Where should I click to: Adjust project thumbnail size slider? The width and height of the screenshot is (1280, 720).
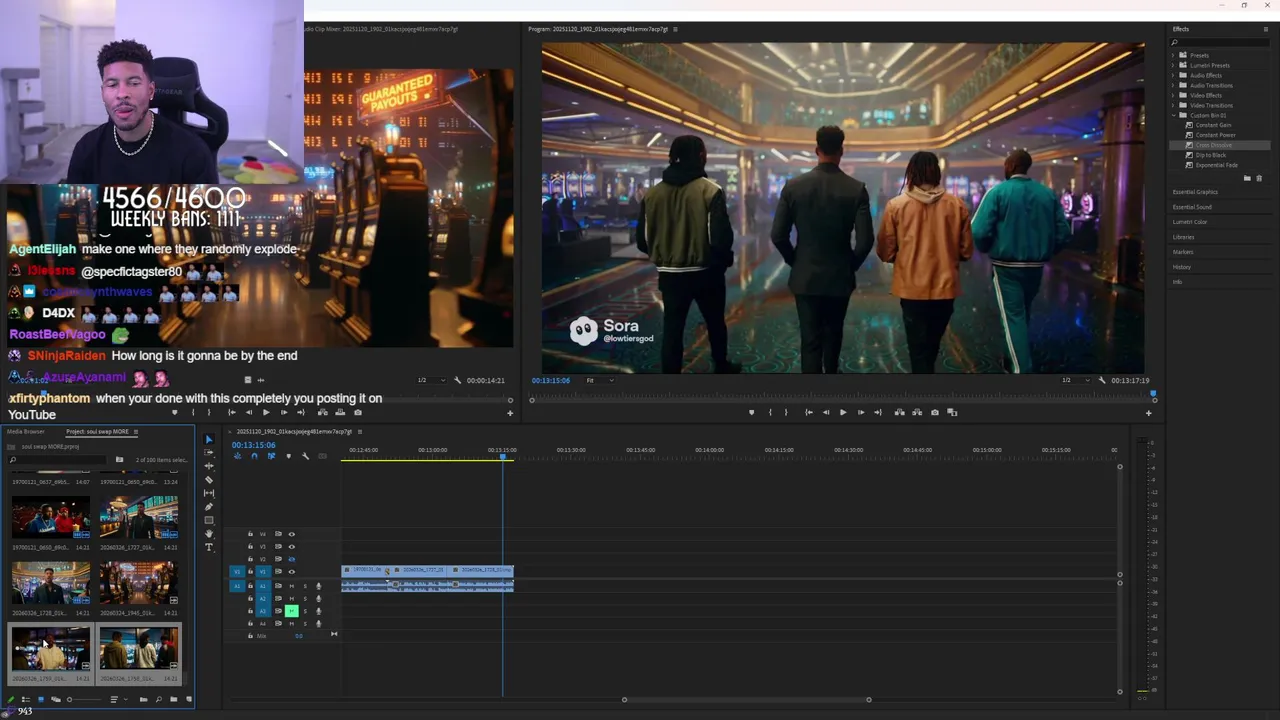click(85, 700)
